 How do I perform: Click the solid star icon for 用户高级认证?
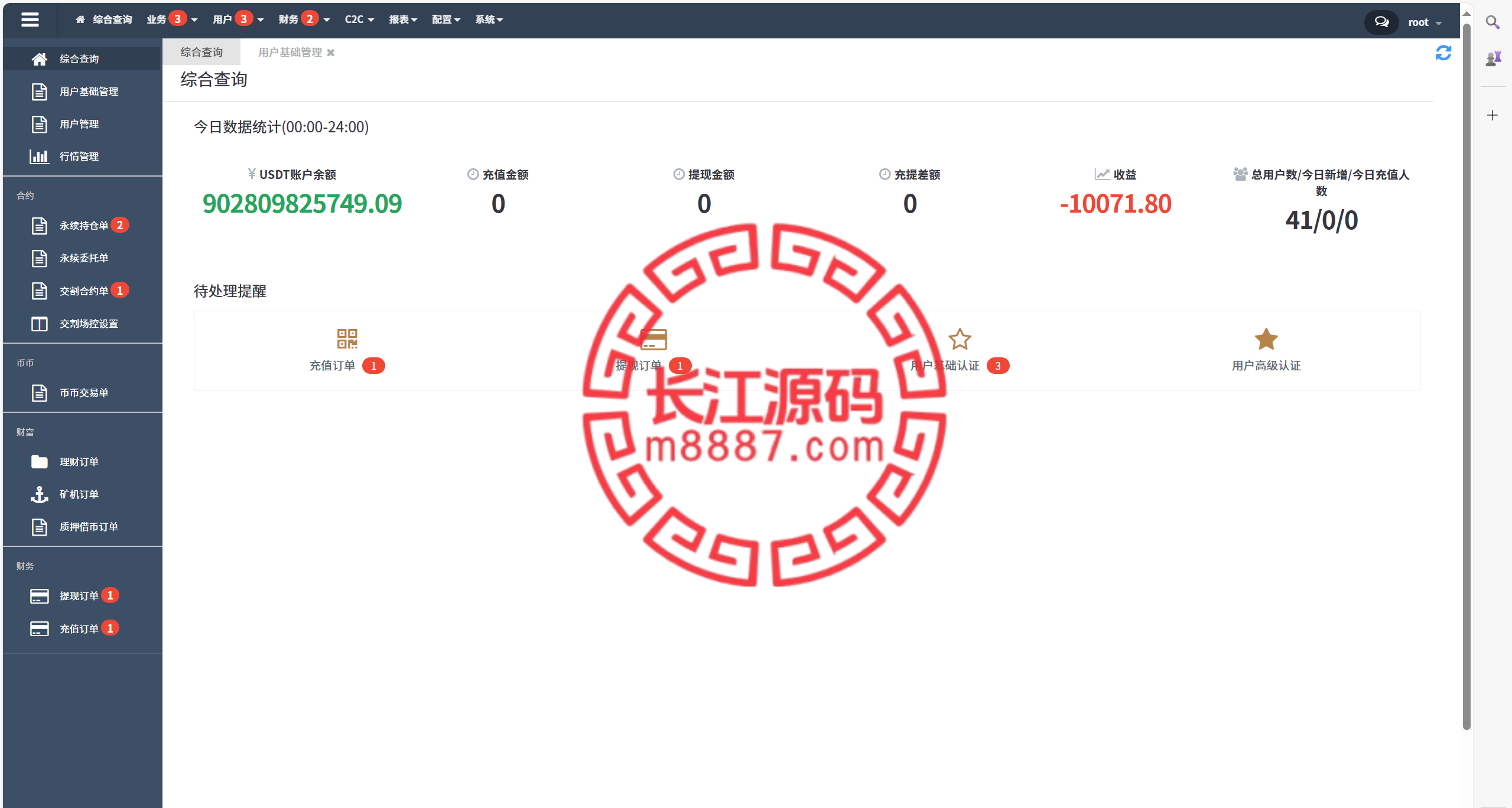[1266, 339]
